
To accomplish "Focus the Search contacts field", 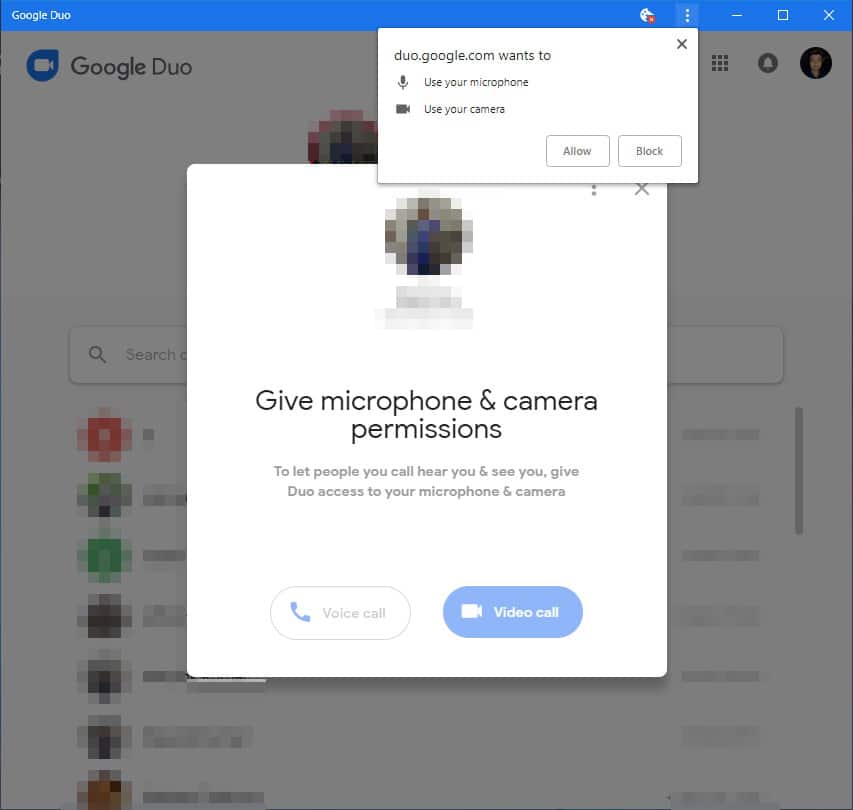I will [426, 355].
